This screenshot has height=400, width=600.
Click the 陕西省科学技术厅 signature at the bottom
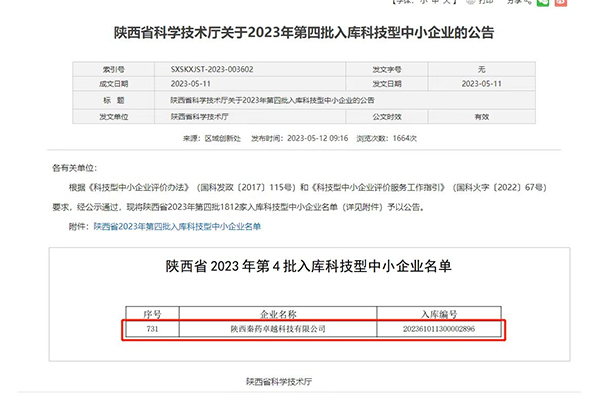click(279, 381)
